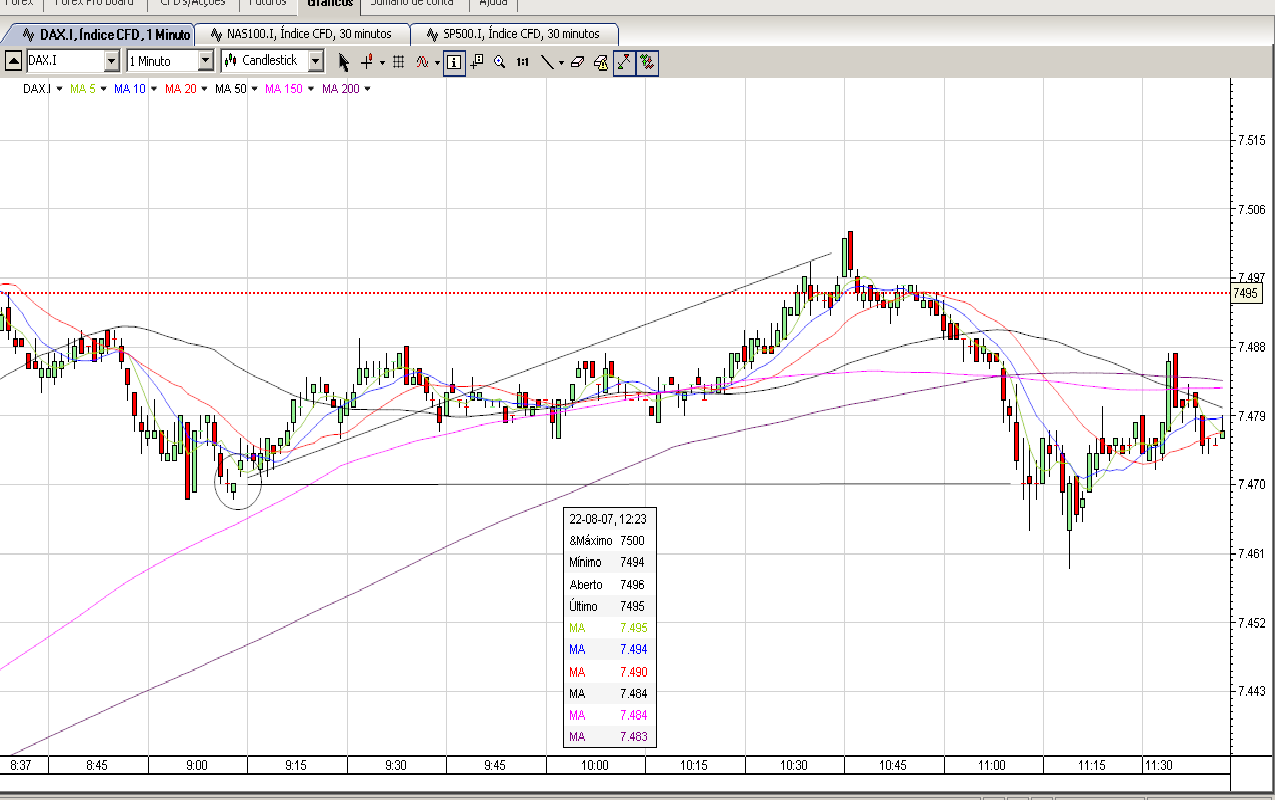Toggle the diagonal arrows autoscale button
The width and height of the screenshot is (1280, 800).
624,62
